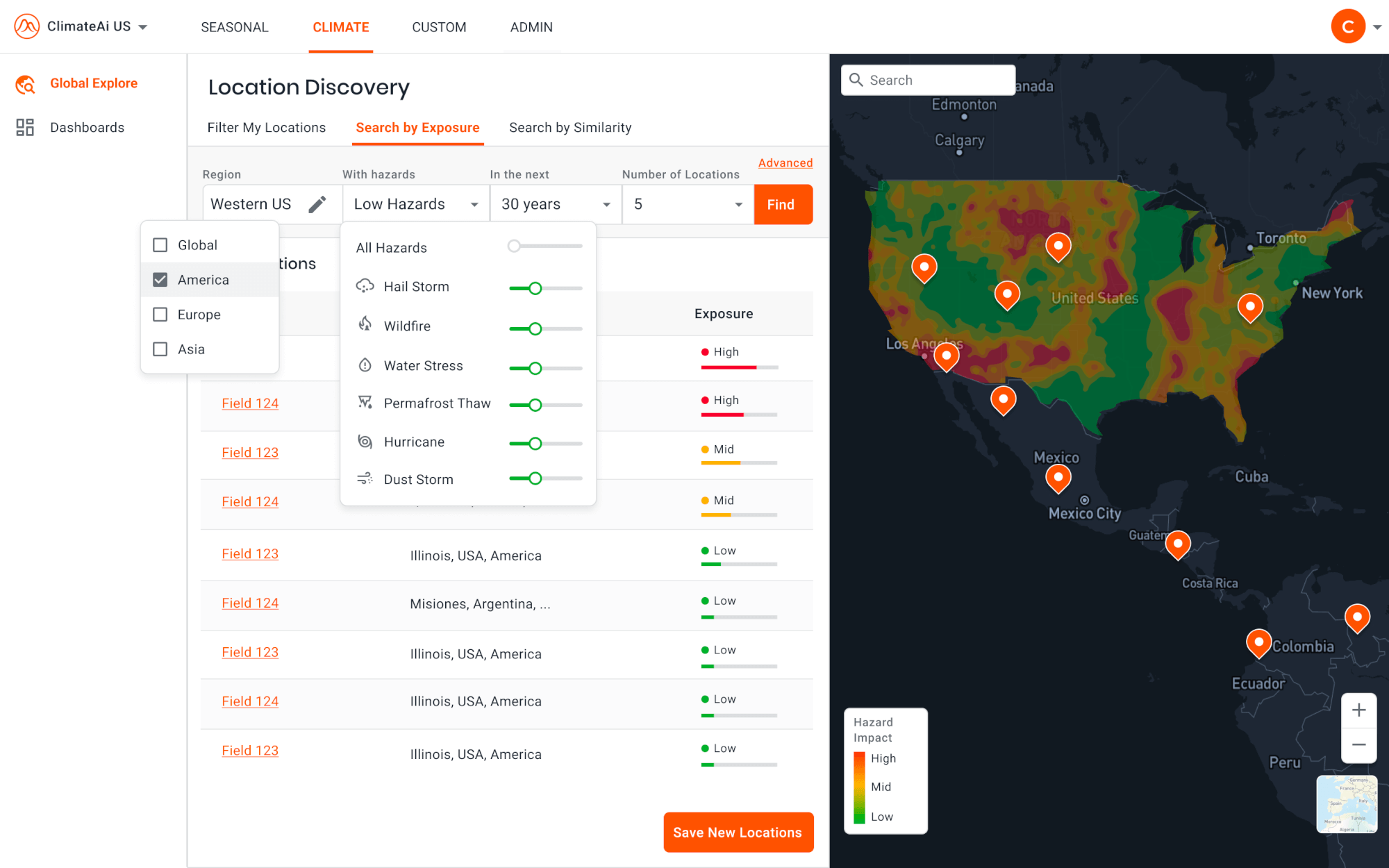
Task: Uncheck the America region checkbox
Action: coord(160,280)
